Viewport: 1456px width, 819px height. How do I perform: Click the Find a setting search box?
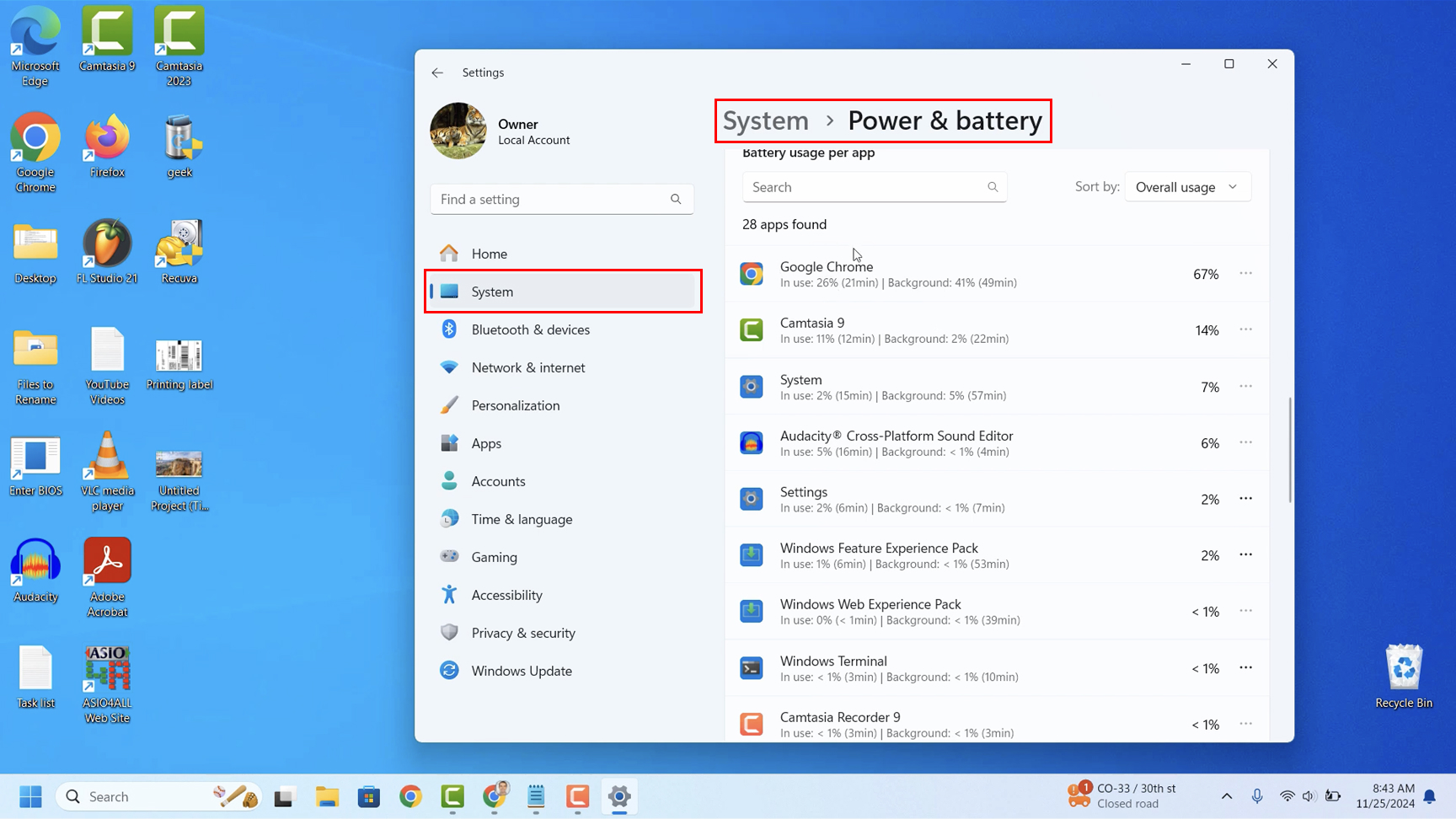tap(552, 200)
